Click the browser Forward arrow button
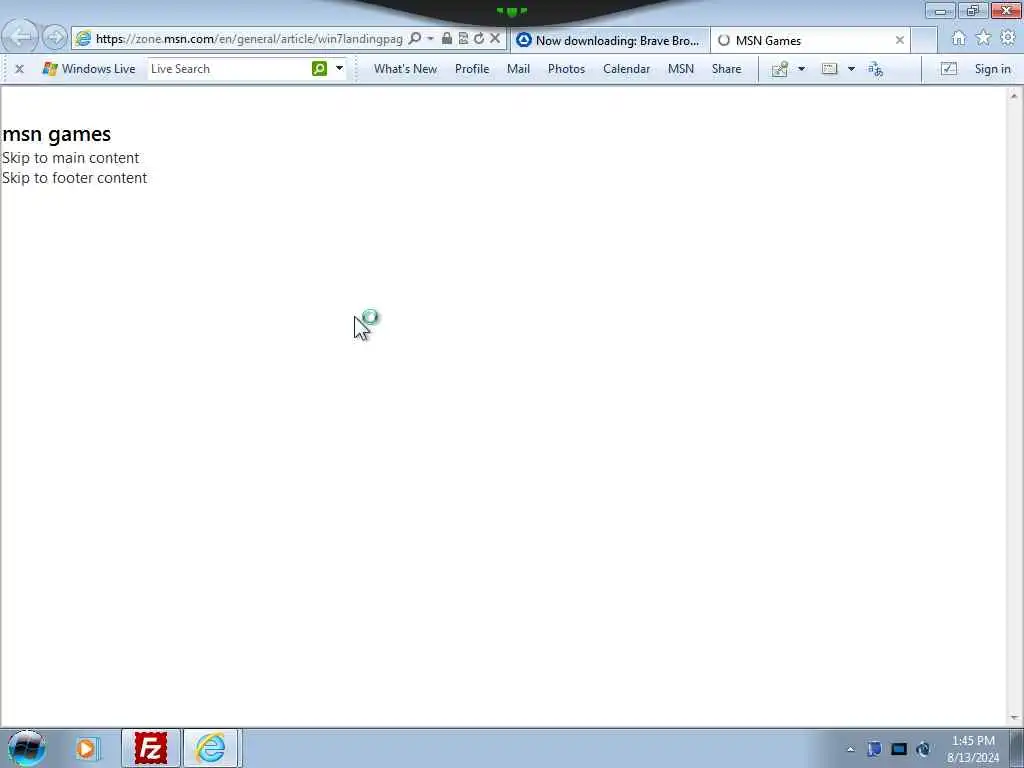Screen dimensions: 1024x768 [55, 38]
